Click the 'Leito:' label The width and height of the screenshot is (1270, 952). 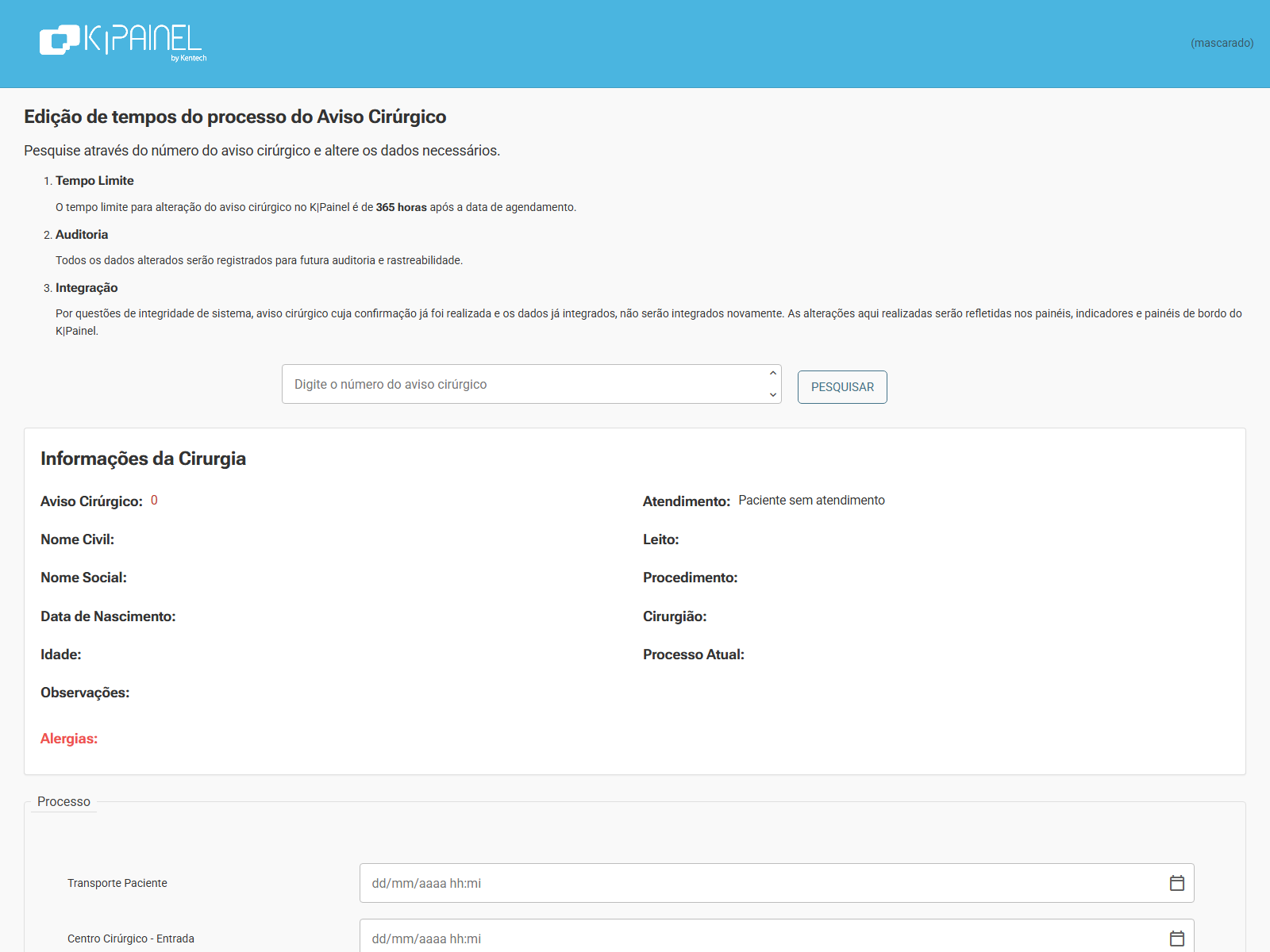point(661,539)
